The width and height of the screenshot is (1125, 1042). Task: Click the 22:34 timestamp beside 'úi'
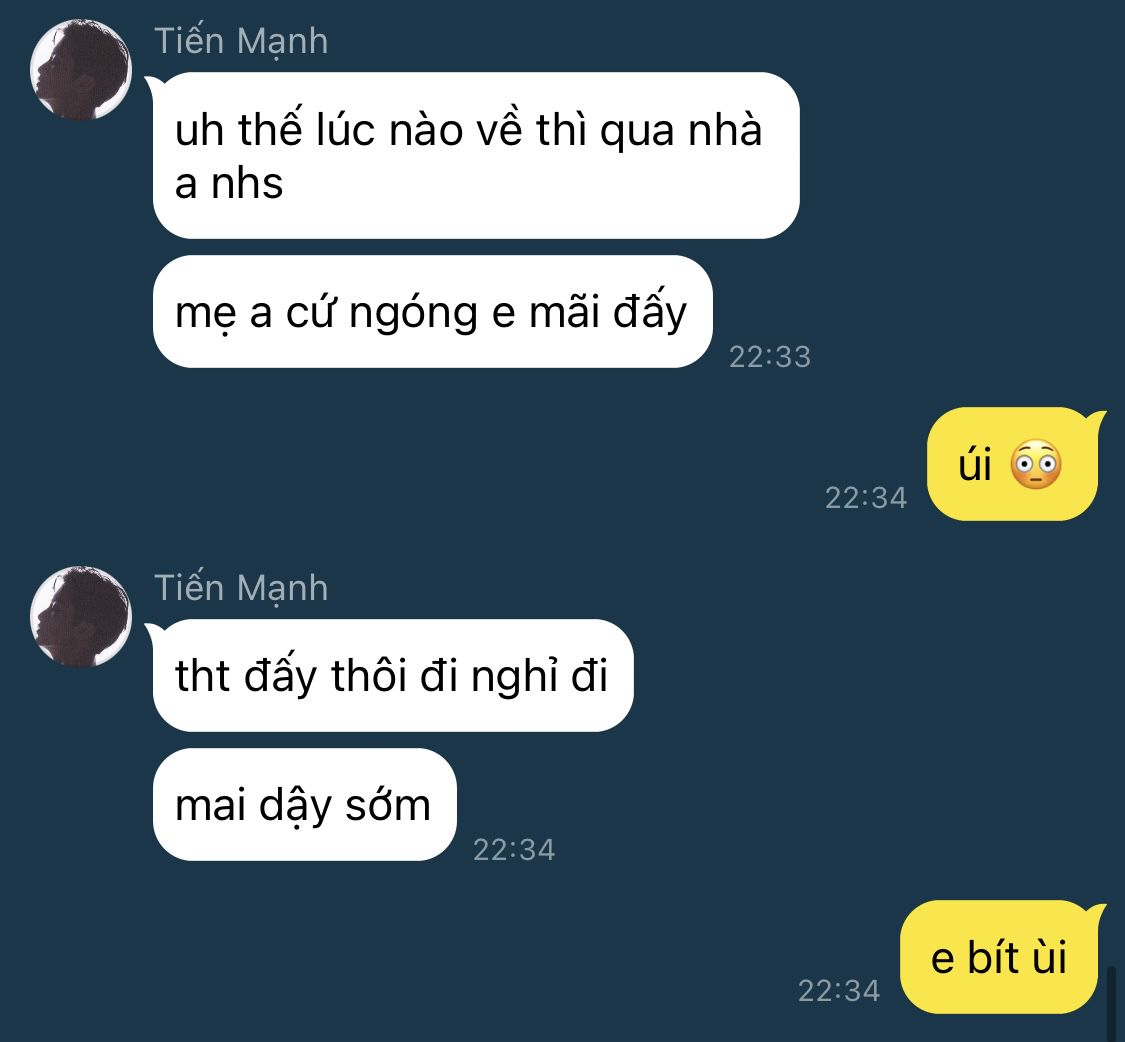[866, 497]
